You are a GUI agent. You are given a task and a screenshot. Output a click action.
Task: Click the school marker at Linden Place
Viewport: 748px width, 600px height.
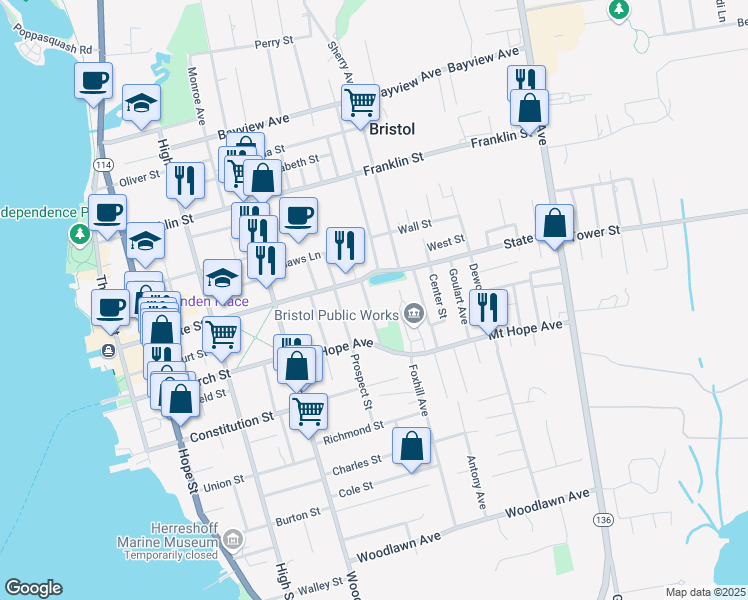tap(222, 279)
